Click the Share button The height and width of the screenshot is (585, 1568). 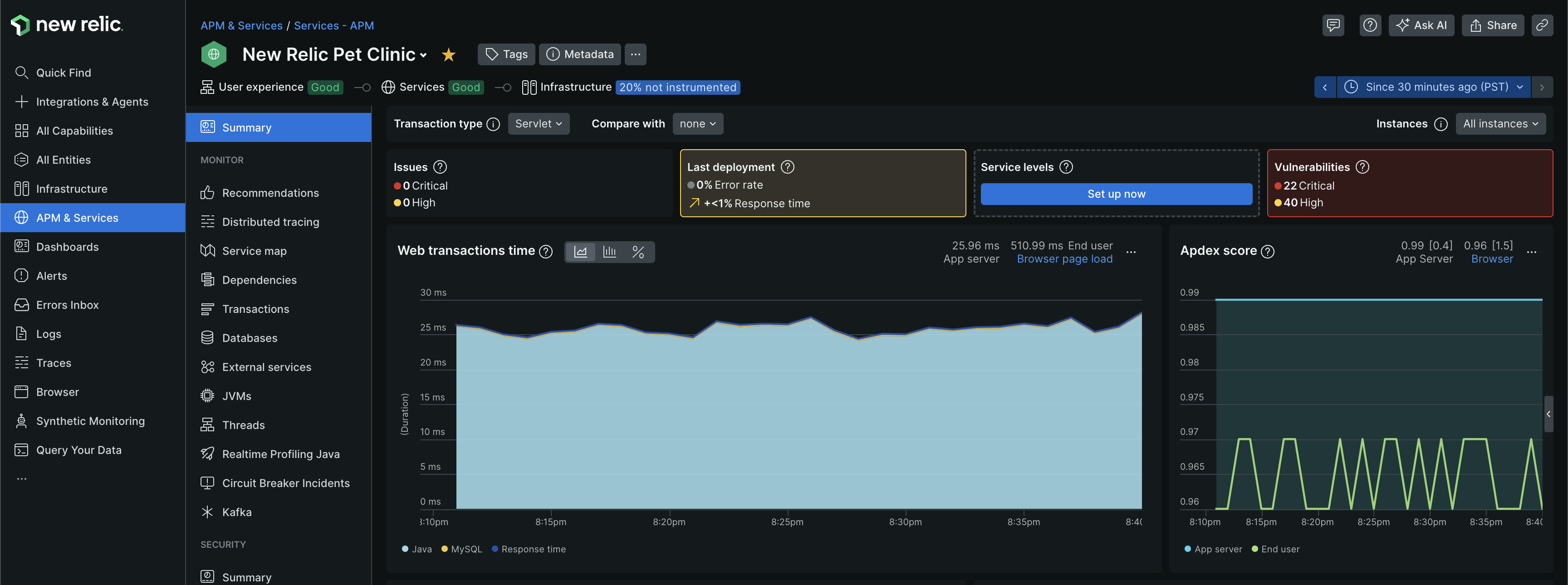tap(1493, 25)
